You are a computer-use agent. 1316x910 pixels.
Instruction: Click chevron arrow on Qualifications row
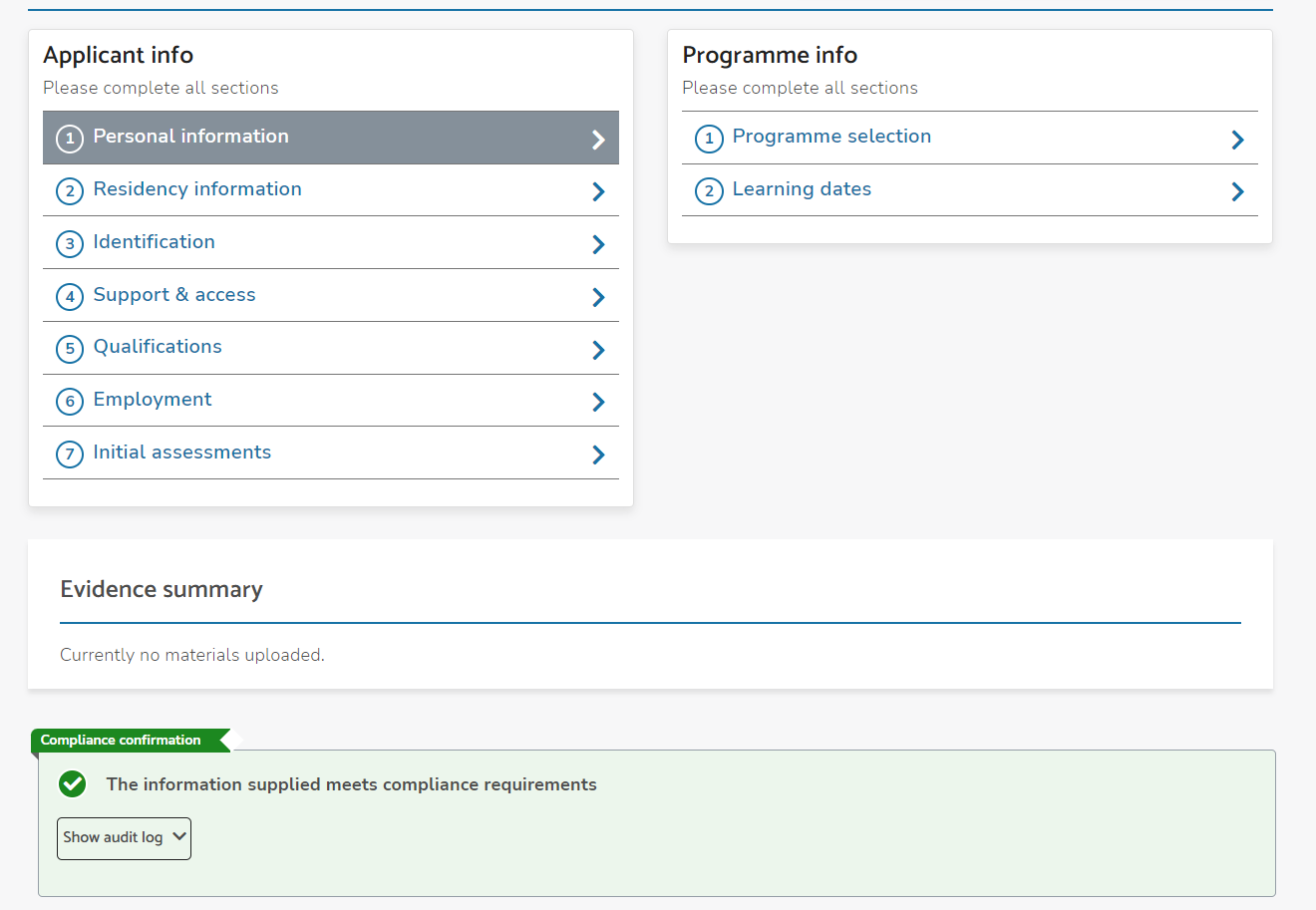tap(598, 350)
